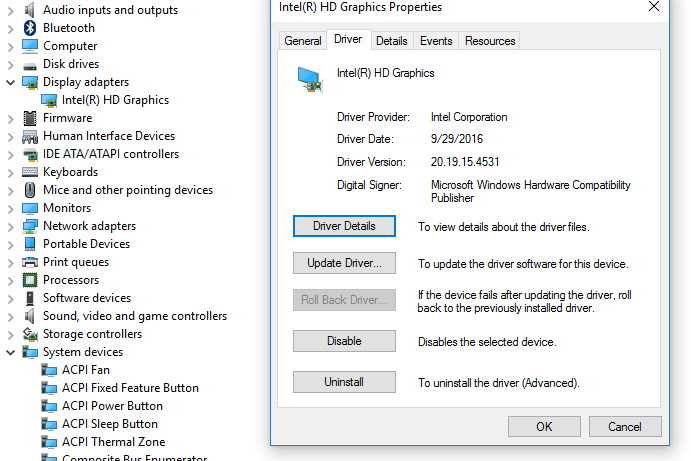Click the System devices folder icon

coord(30,352)
